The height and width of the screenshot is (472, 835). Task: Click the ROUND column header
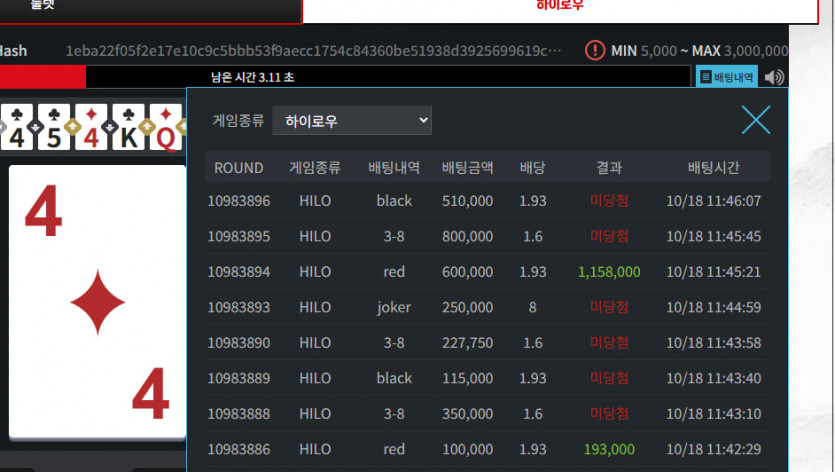239,168
